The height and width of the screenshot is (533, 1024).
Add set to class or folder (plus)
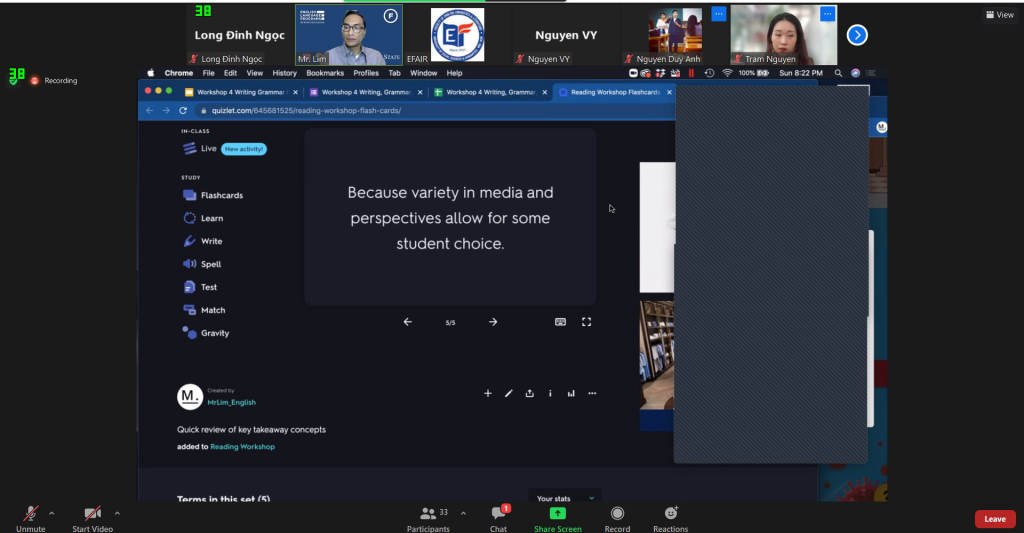click(488, 393)
